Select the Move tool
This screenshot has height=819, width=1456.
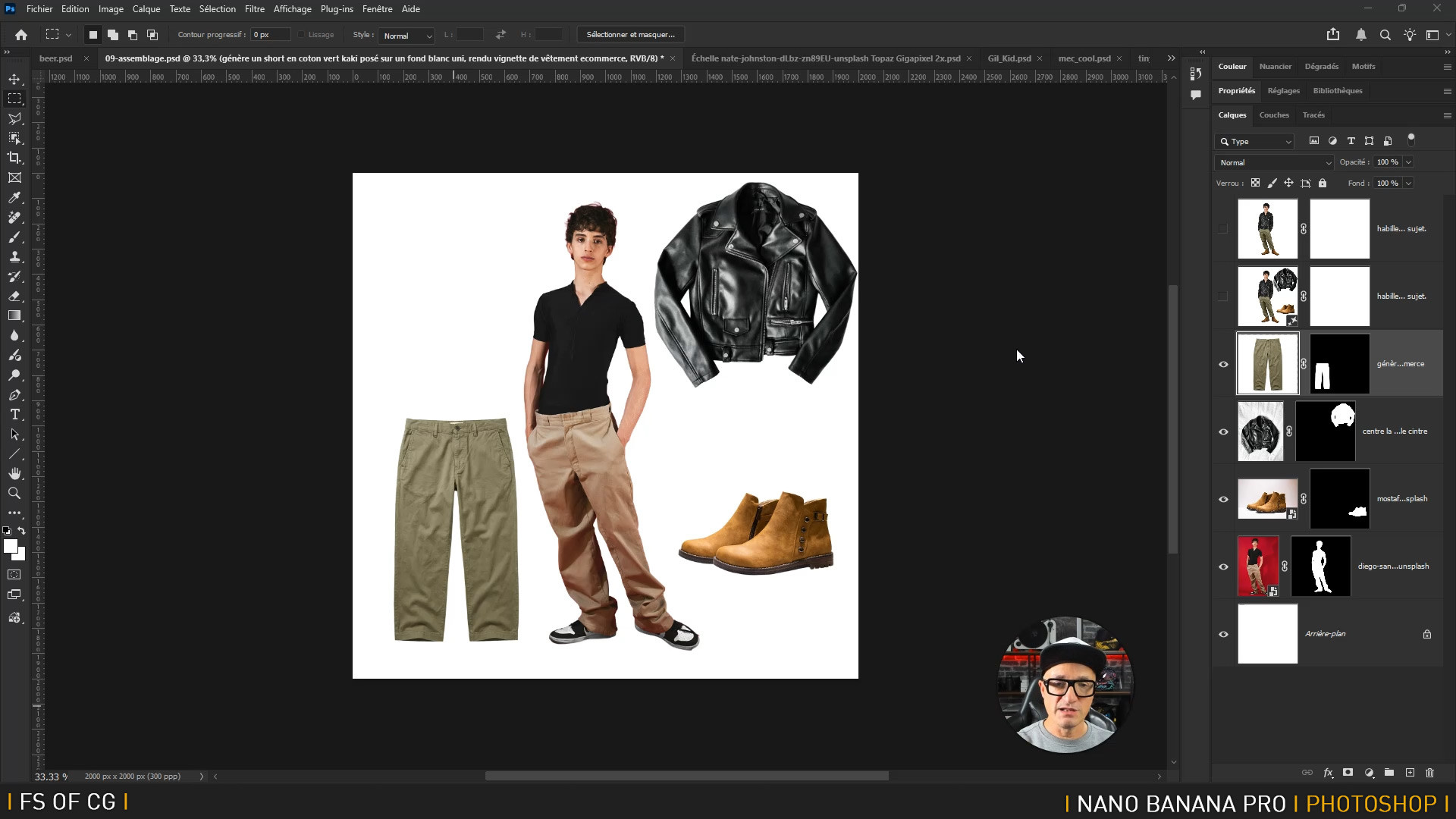coord(14,79)
